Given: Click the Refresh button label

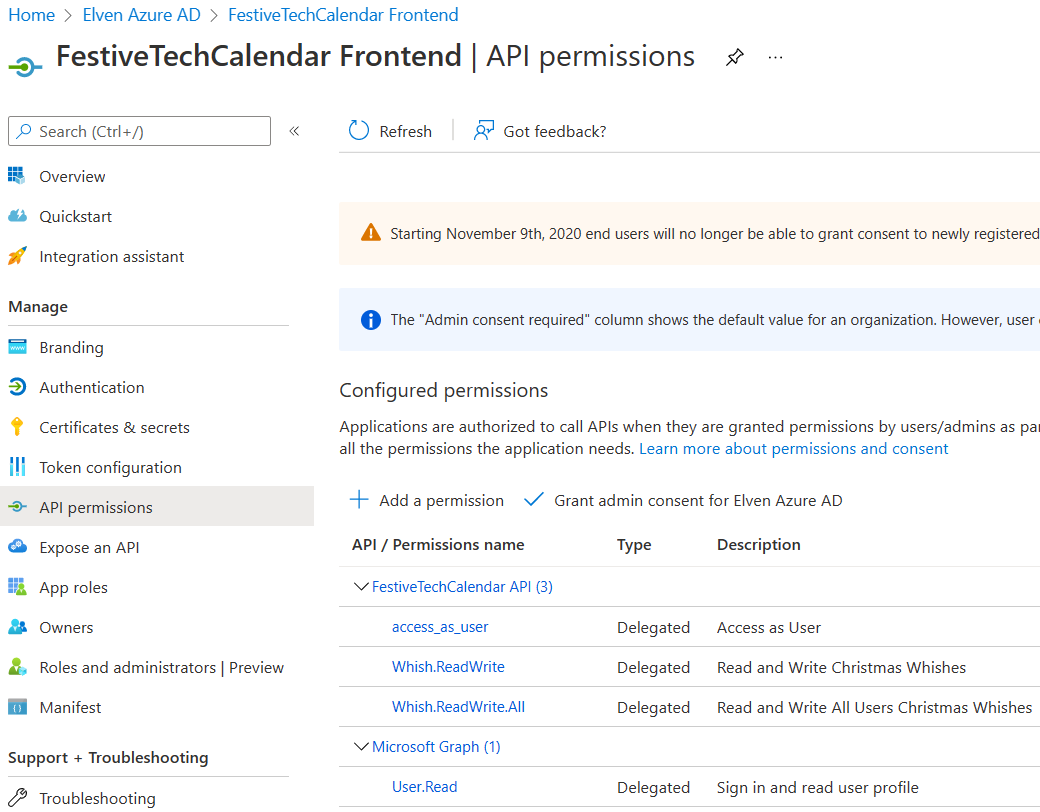Looking at the screenshot, I should coord(405,131).
